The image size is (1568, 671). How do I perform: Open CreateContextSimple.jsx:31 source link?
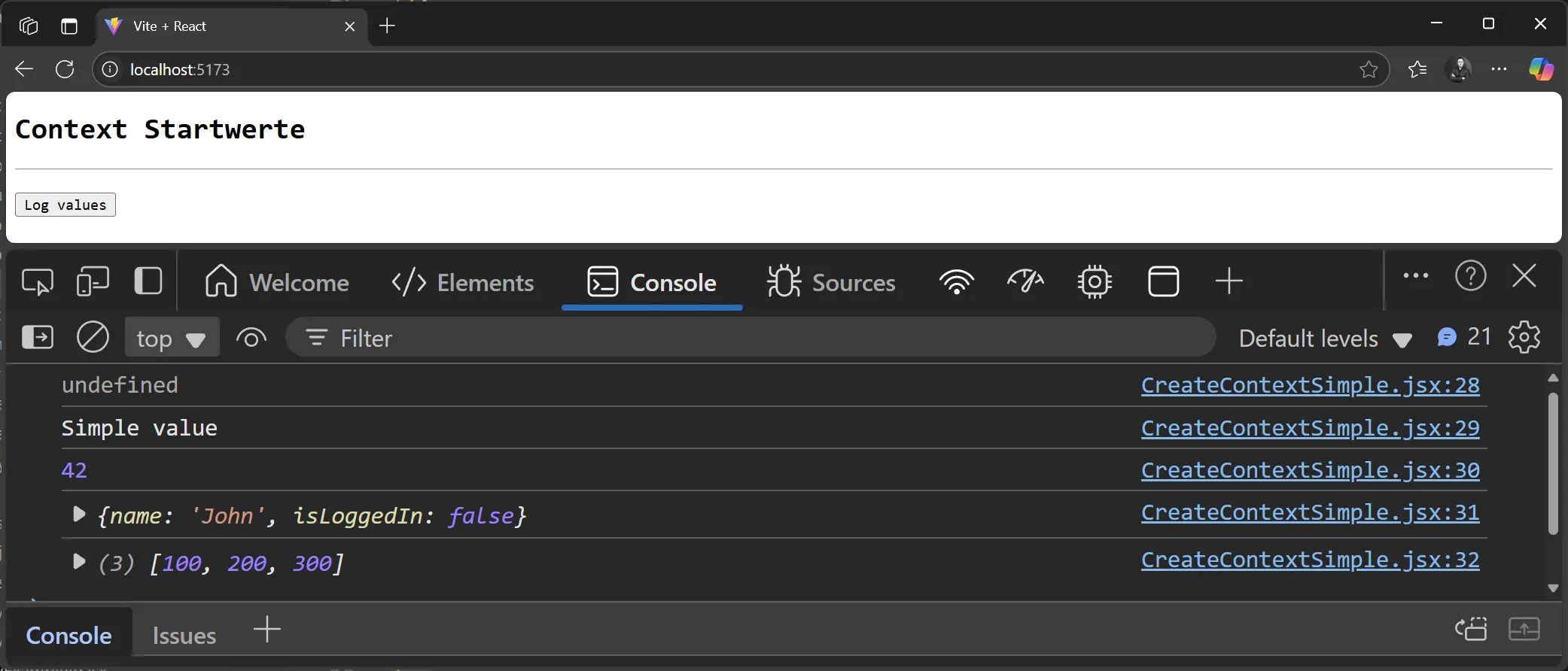(1310, 512)
